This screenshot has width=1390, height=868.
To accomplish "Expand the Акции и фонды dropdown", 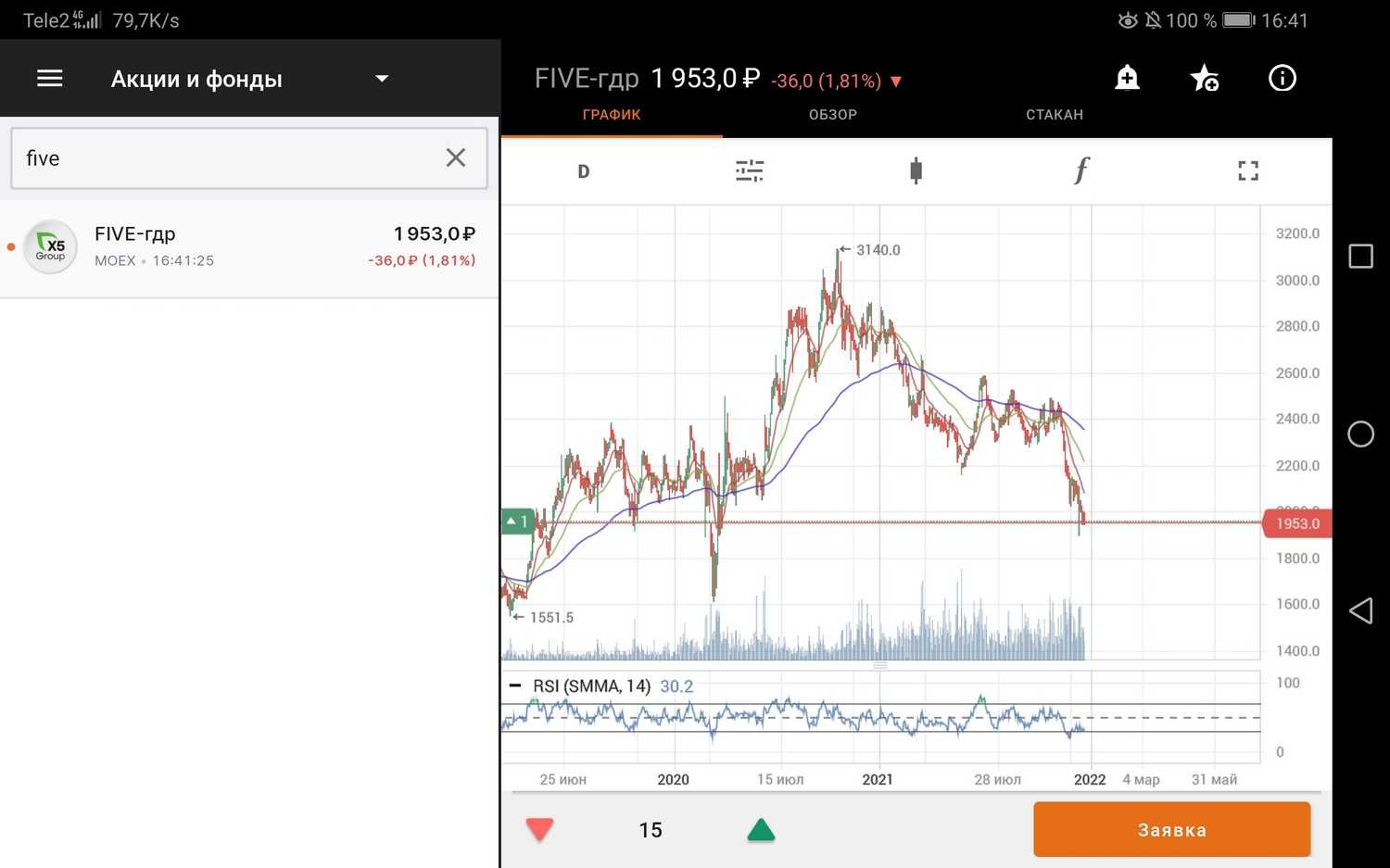I will [382, 79].
